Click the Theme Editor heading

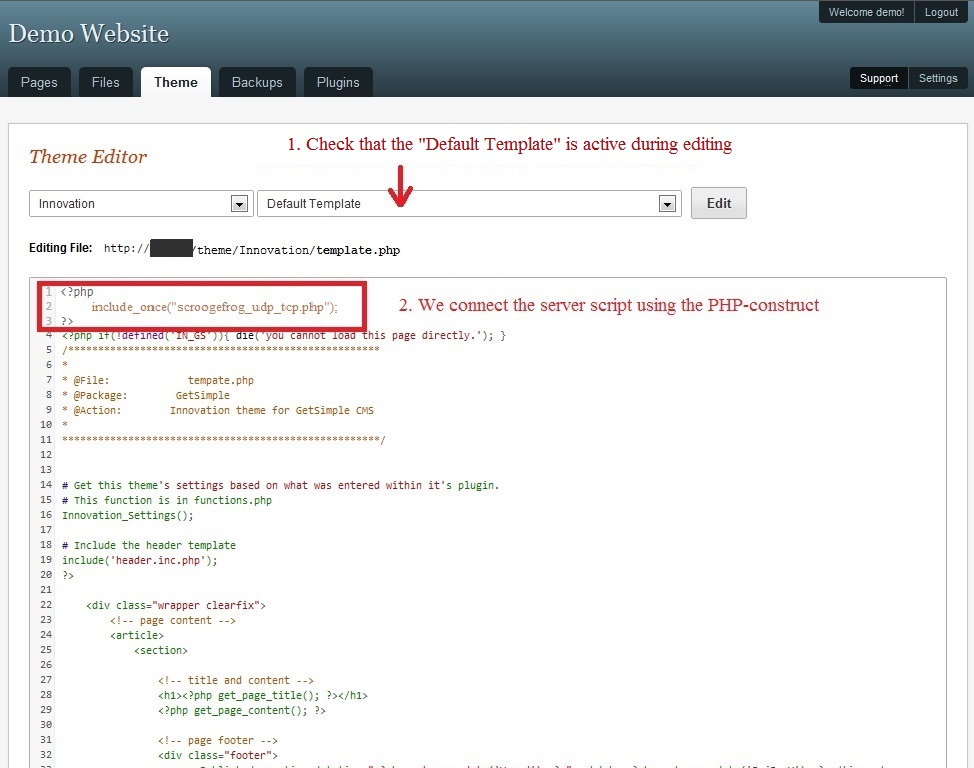pyautogui.click(x=88, y=156)
